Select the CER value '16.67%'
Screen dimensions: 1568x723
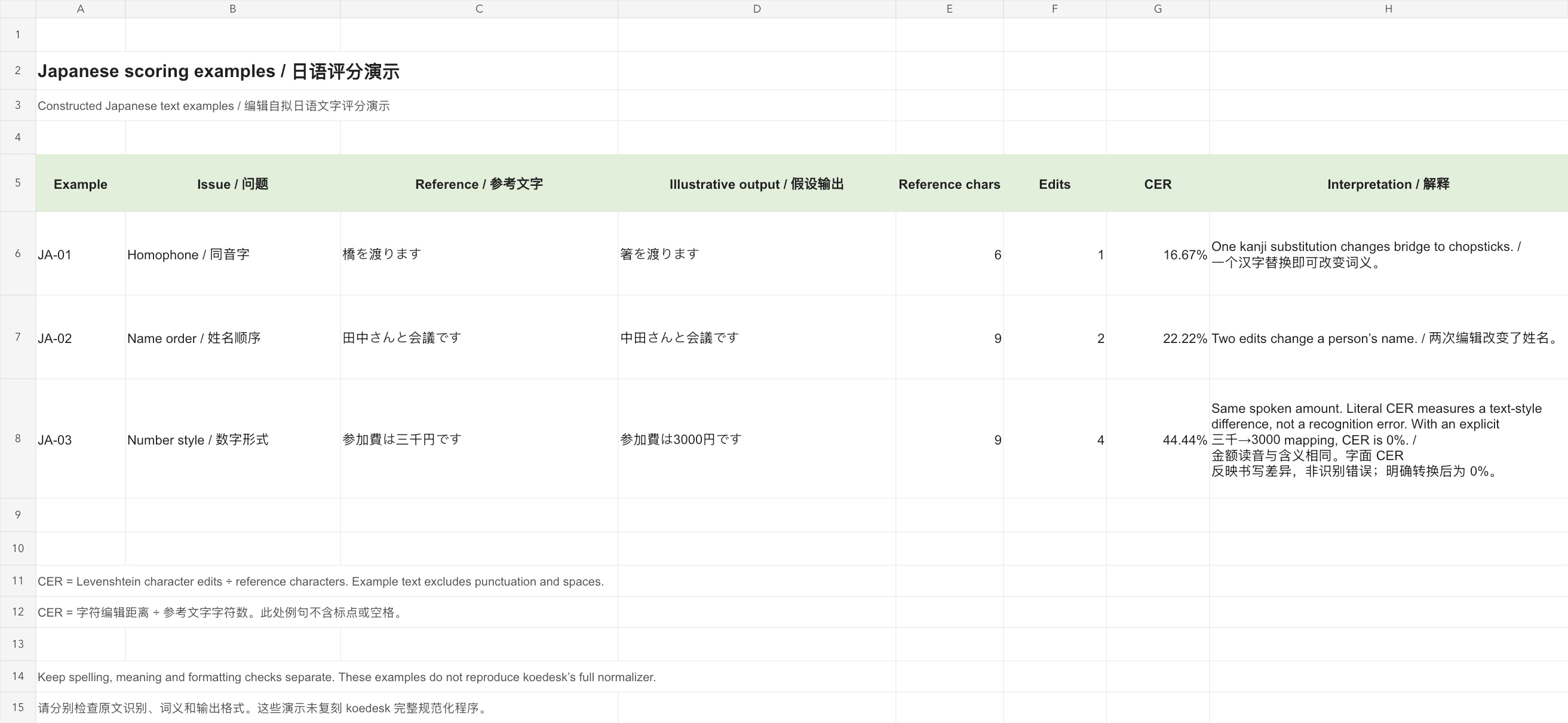click(x=1157, y=254)
